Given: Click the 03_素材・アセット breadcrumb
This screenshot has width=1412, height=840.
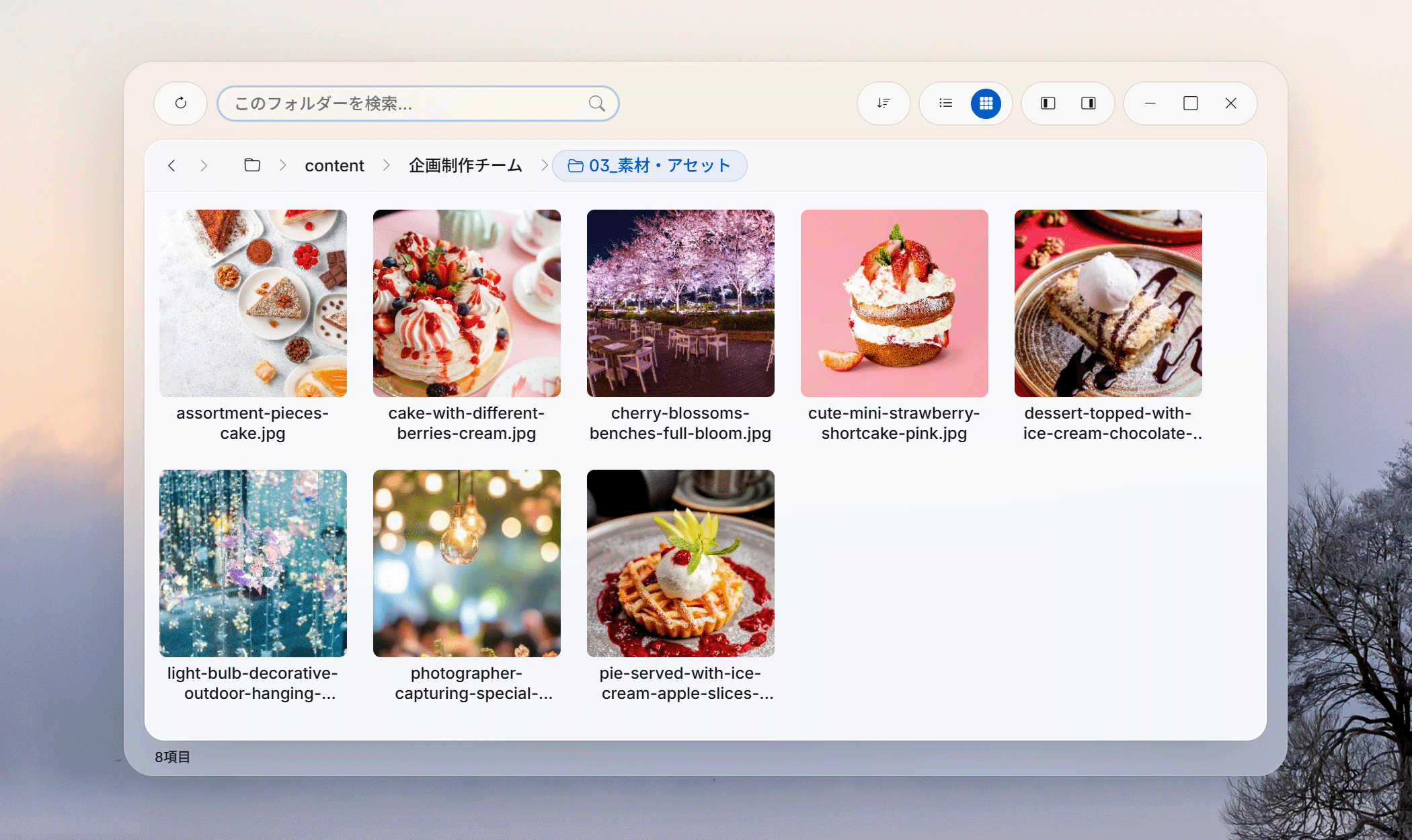Looking at the screenshot, I should click(650, 165).
